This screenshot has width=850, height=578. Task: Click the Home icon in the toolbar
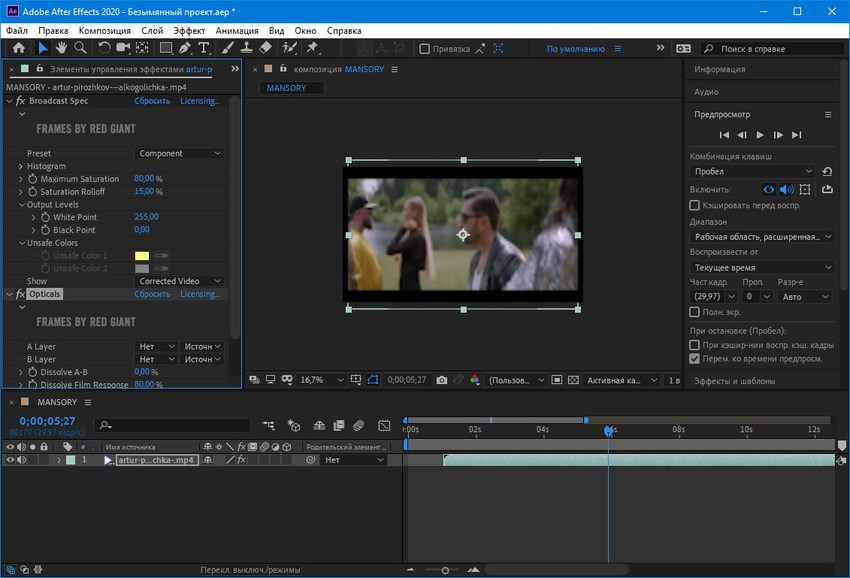18,48
